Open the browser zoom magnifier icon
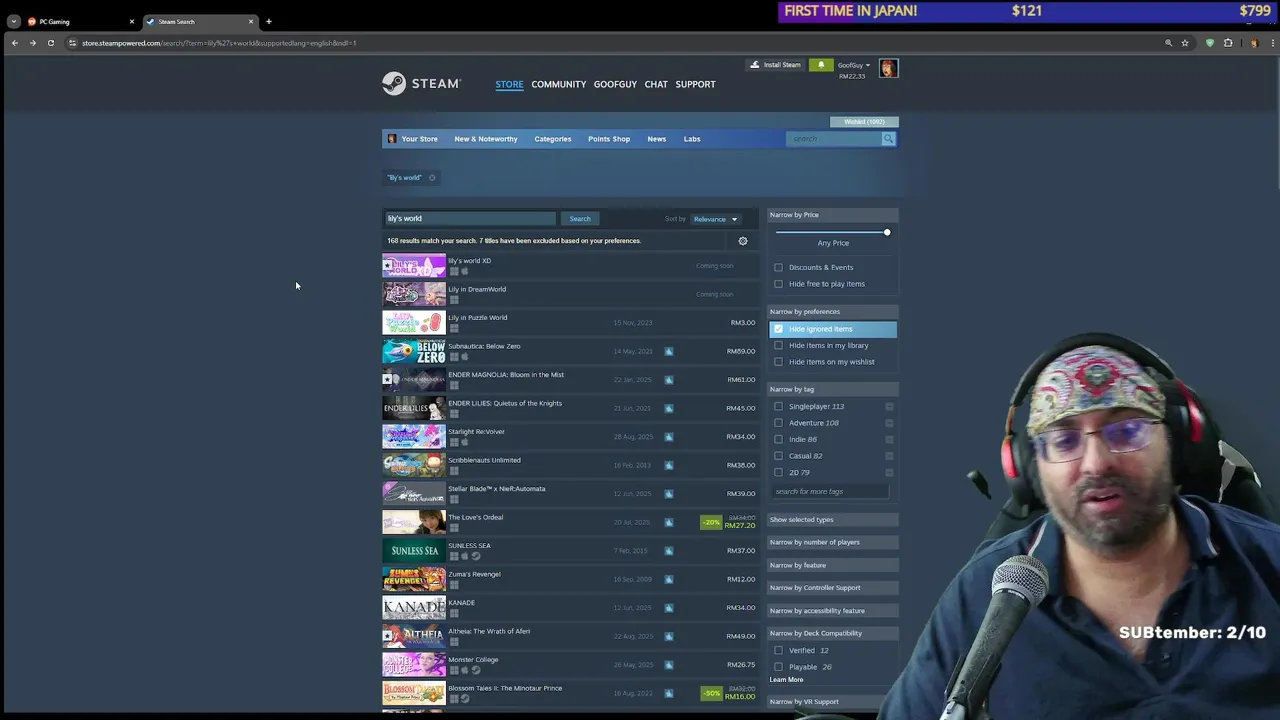Screen dimensions: 1280x720 click(1168, 43)
